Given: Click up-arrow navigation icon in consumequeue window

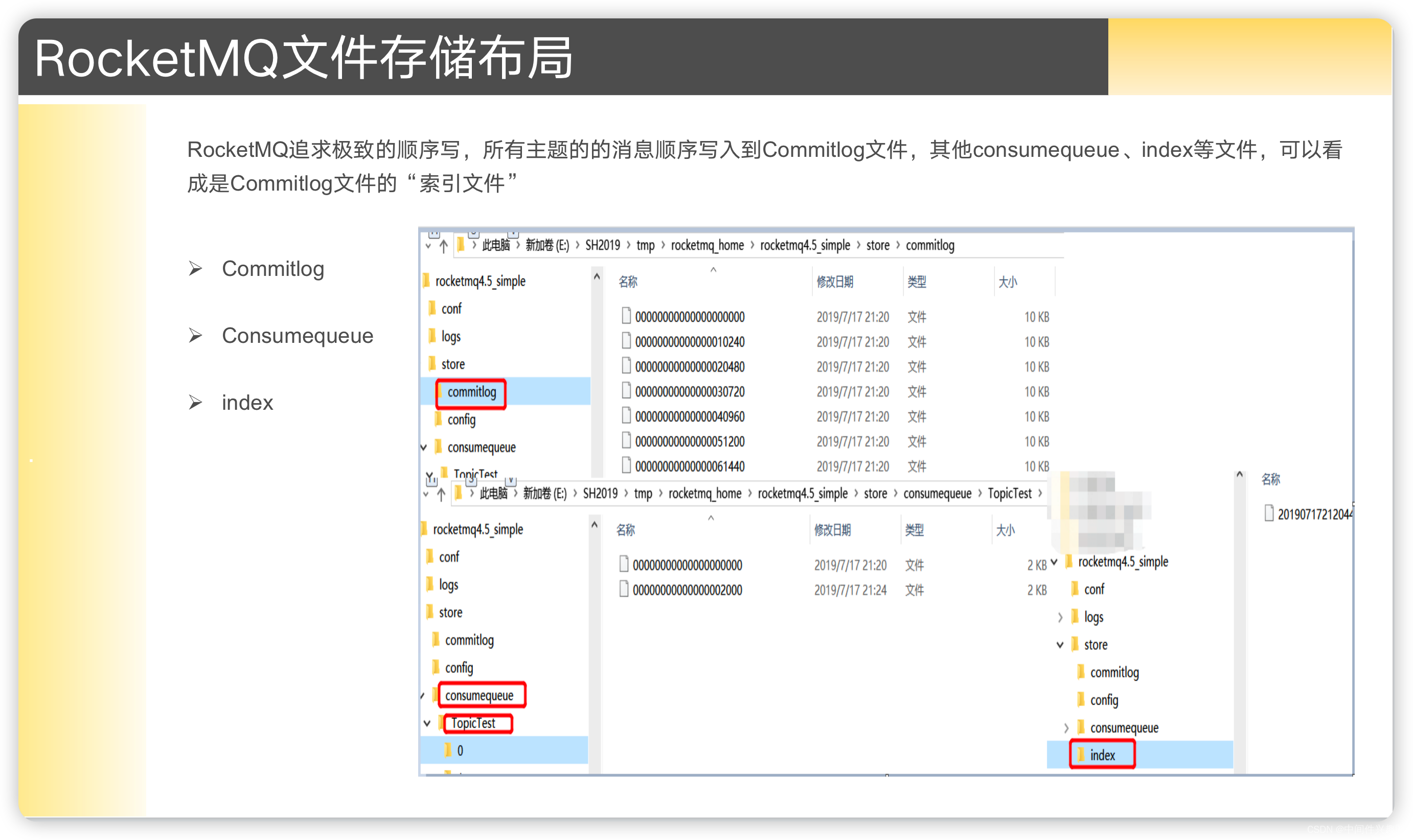Looking at the screenshot, I should click(x=441, y=494).
